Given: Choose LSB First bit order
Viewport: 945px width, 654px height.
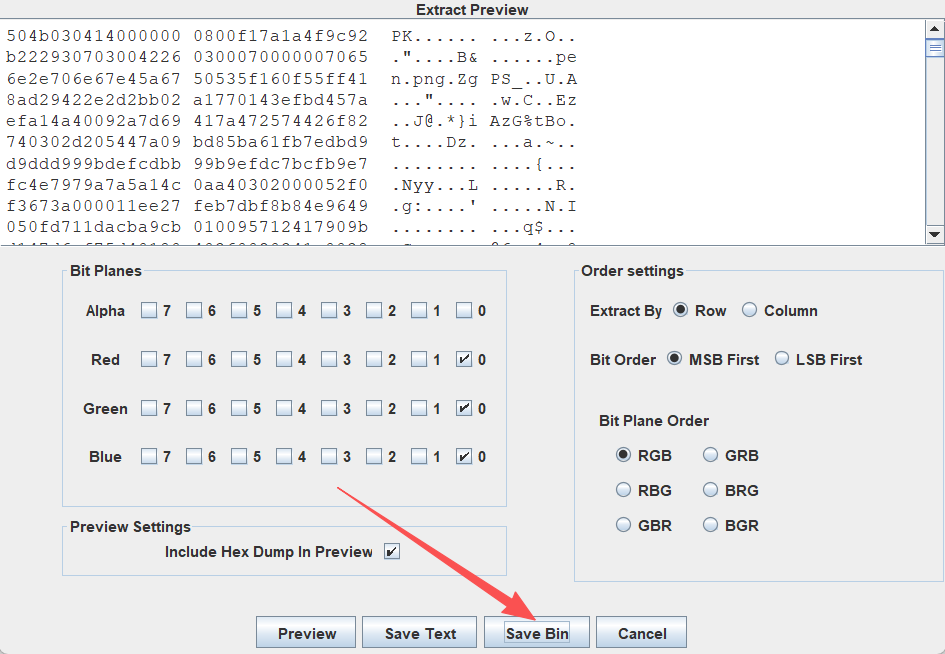Looking at the screenshot, I should (781, 359).
